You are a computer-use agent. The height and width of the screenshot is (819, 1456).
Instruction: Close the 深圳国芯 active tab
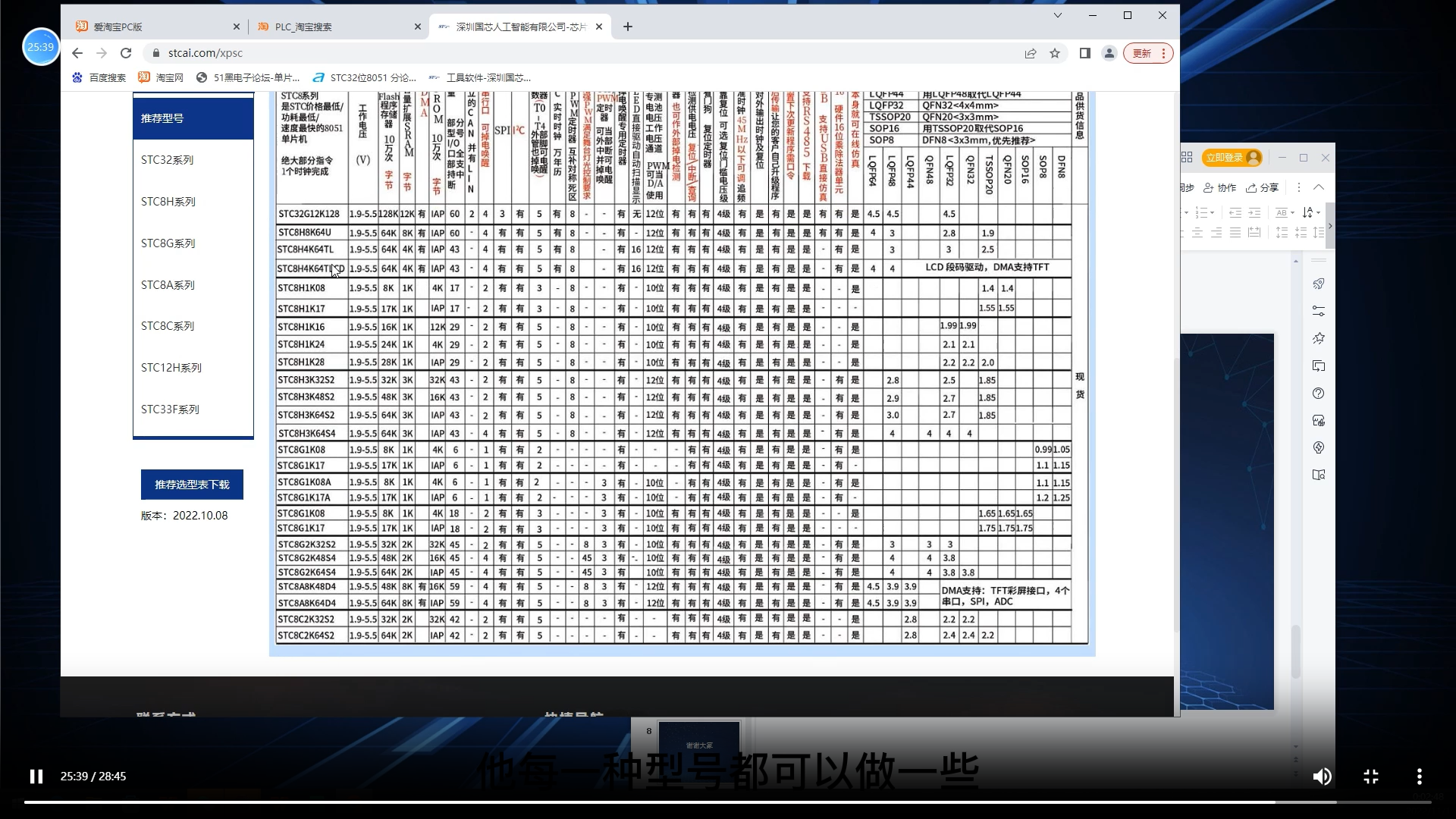599,27
